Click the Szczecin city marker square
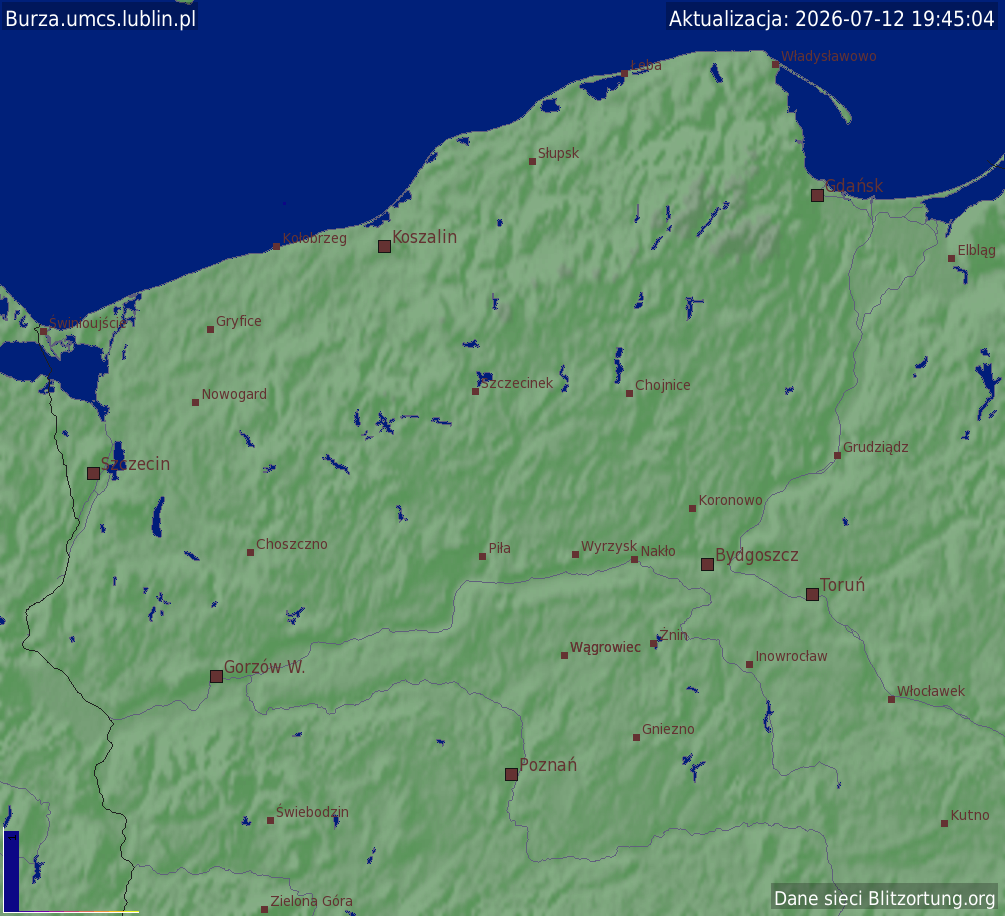The height and width of the screenshot is (916, 1005). (94, 474)
